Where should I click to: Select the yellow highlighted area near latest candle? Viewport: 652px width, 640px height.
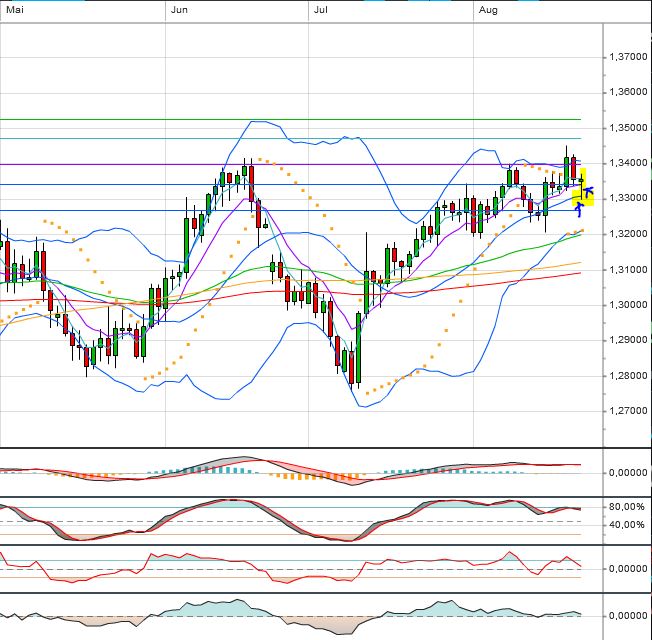(x=585, y=187)
